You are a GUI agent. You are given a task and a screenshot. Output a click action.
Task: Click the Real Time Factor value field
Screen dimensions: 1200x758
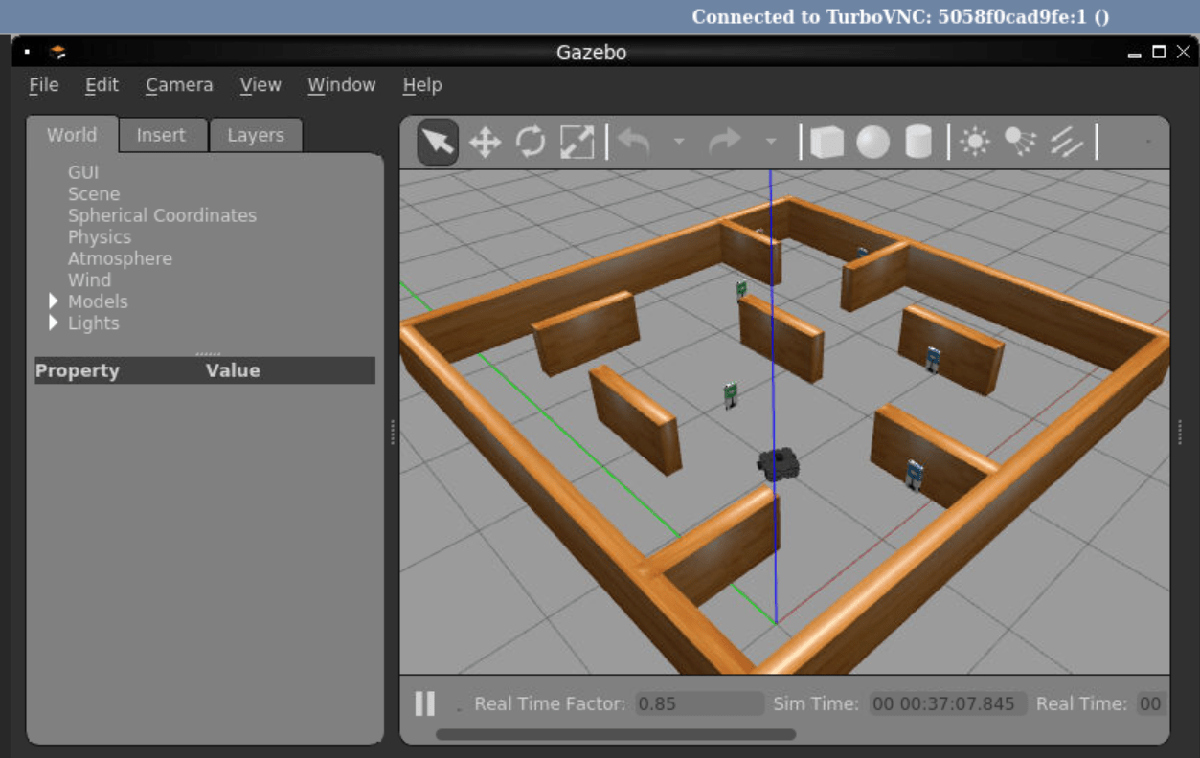click(700, 704)
